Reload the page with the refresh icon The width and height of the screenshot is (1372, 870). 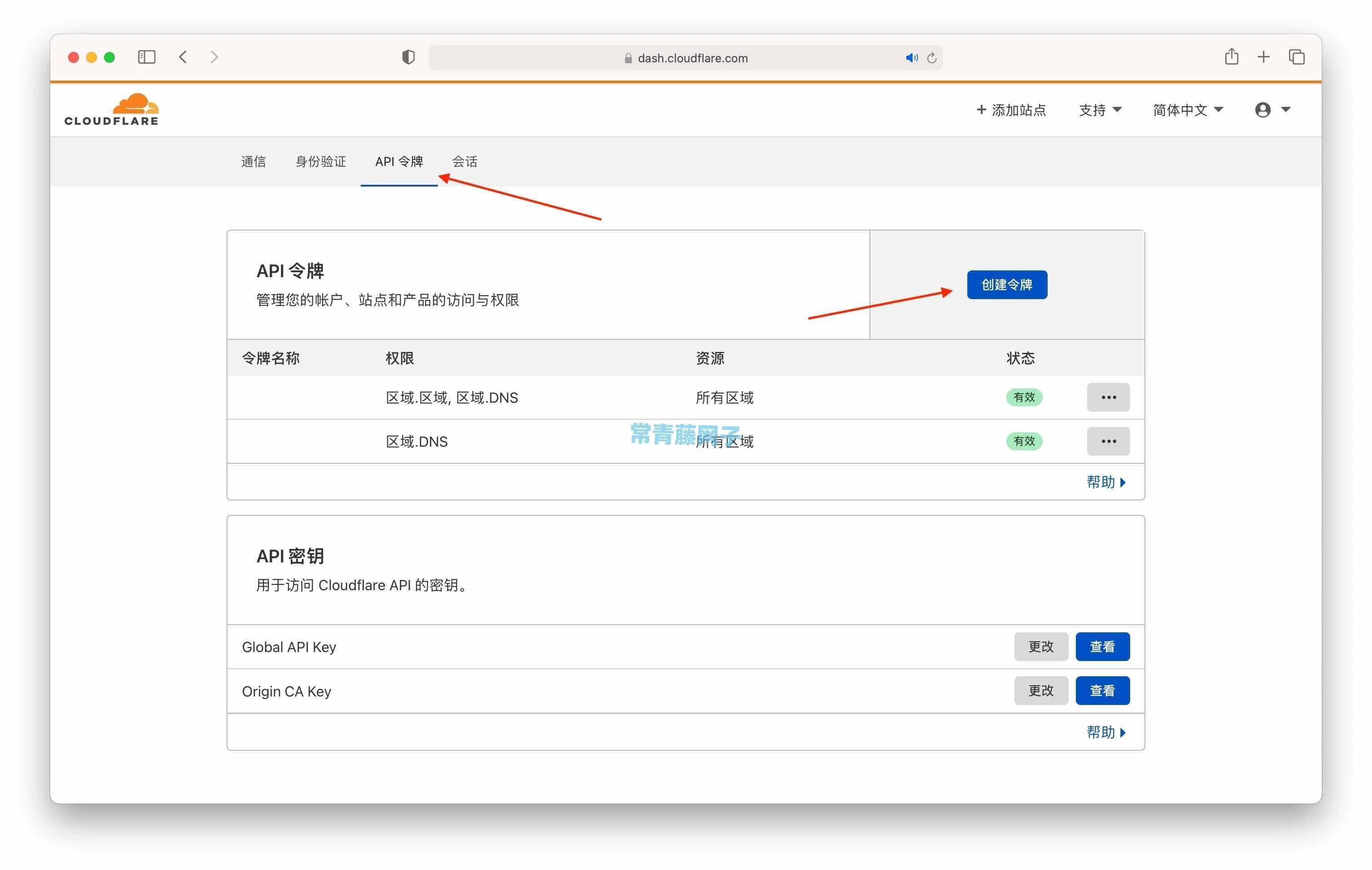pyautogui.click(x=931, y=57)
